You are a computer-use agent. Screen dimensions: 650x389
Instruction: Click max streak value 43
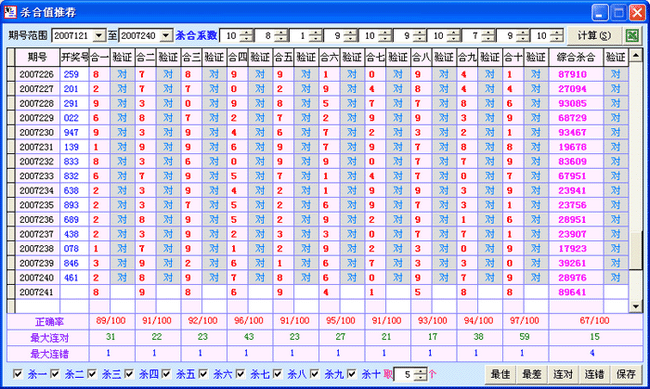click(x=249, y=337)
